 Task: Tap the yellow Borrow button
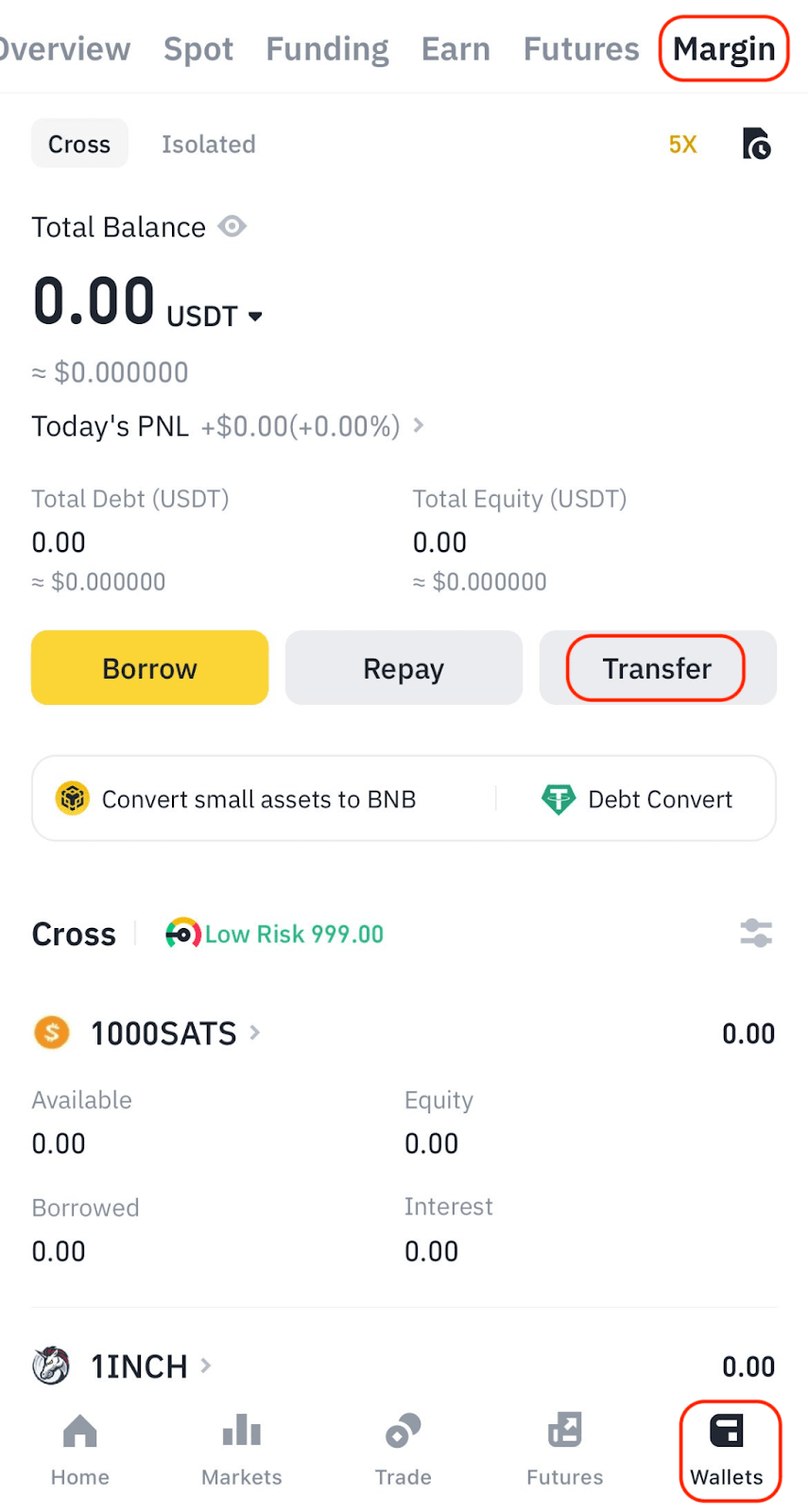click(x=149, y=668)
